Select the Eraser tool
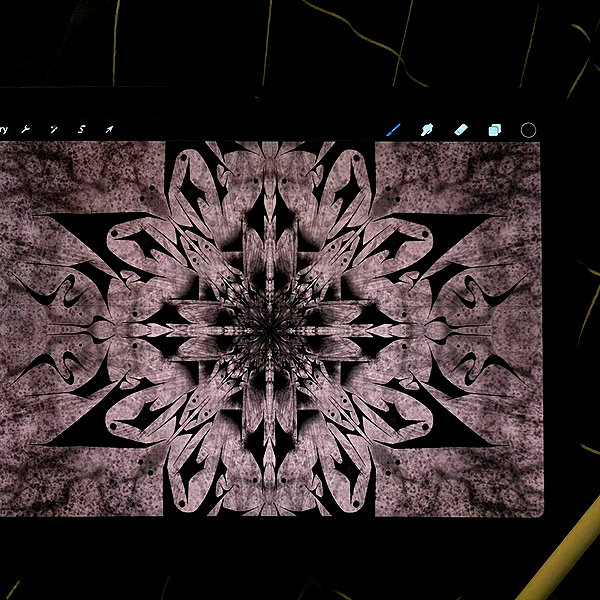The image size is (600, 600). [x=461, y=130]
